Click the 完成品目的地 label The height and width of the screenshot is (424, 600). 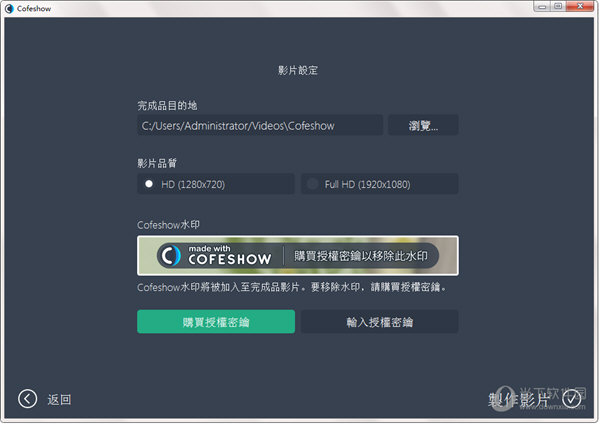167,105
